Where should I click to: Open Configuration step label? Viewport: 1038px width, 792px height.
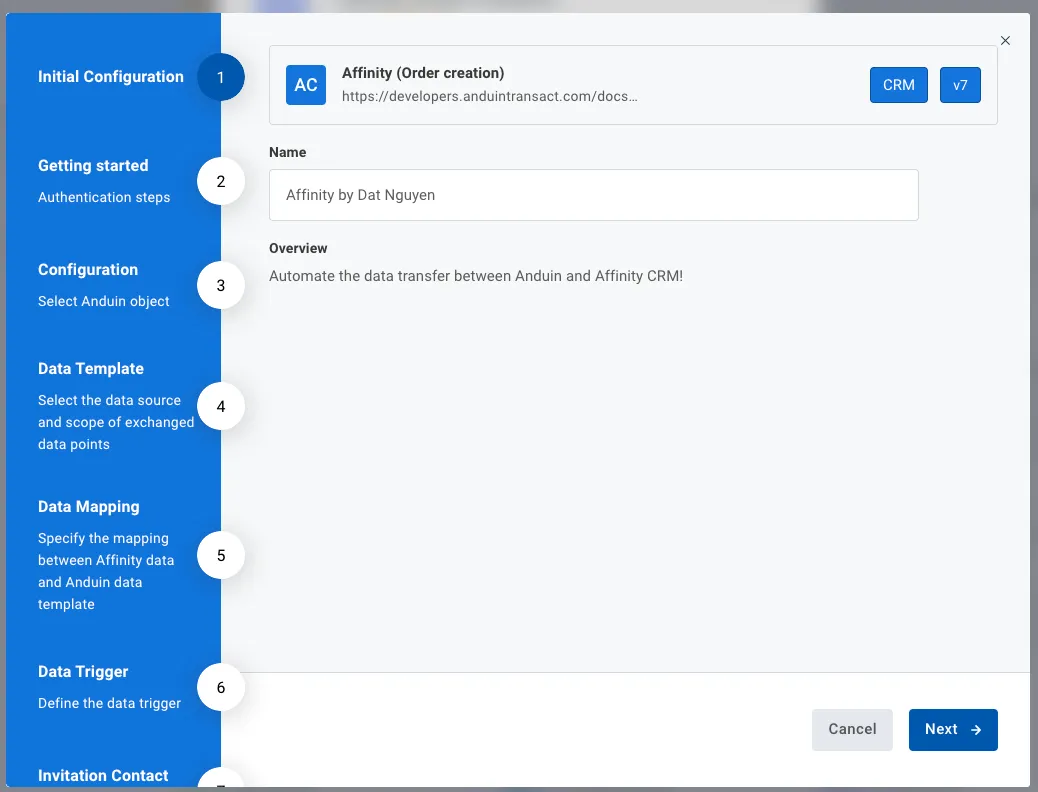click(87, 270)
